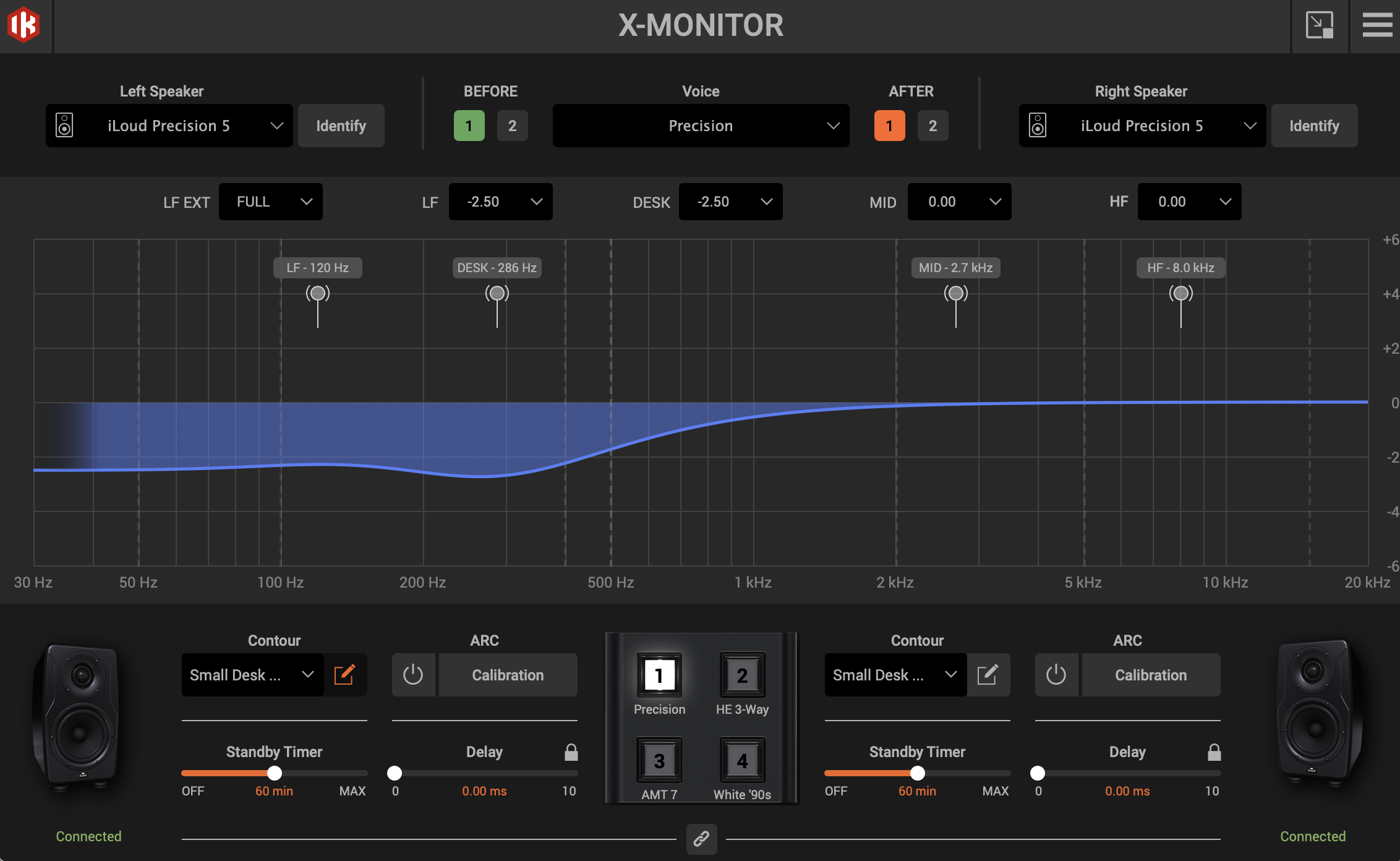Image resolution: width=1400 pixels, height=861 pixels.
Task: Click the right Standby Timer slider handle
Action: (918, 773)
